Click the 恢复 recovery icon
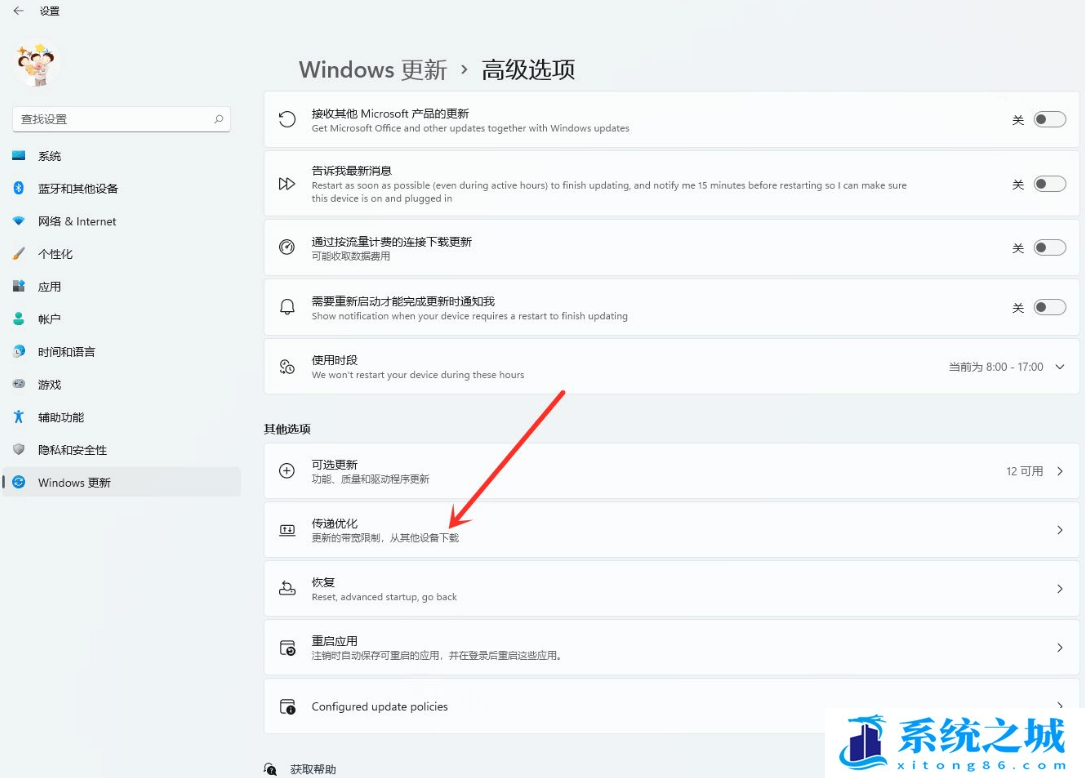The image size is (1085, 778). click(287, 589)
